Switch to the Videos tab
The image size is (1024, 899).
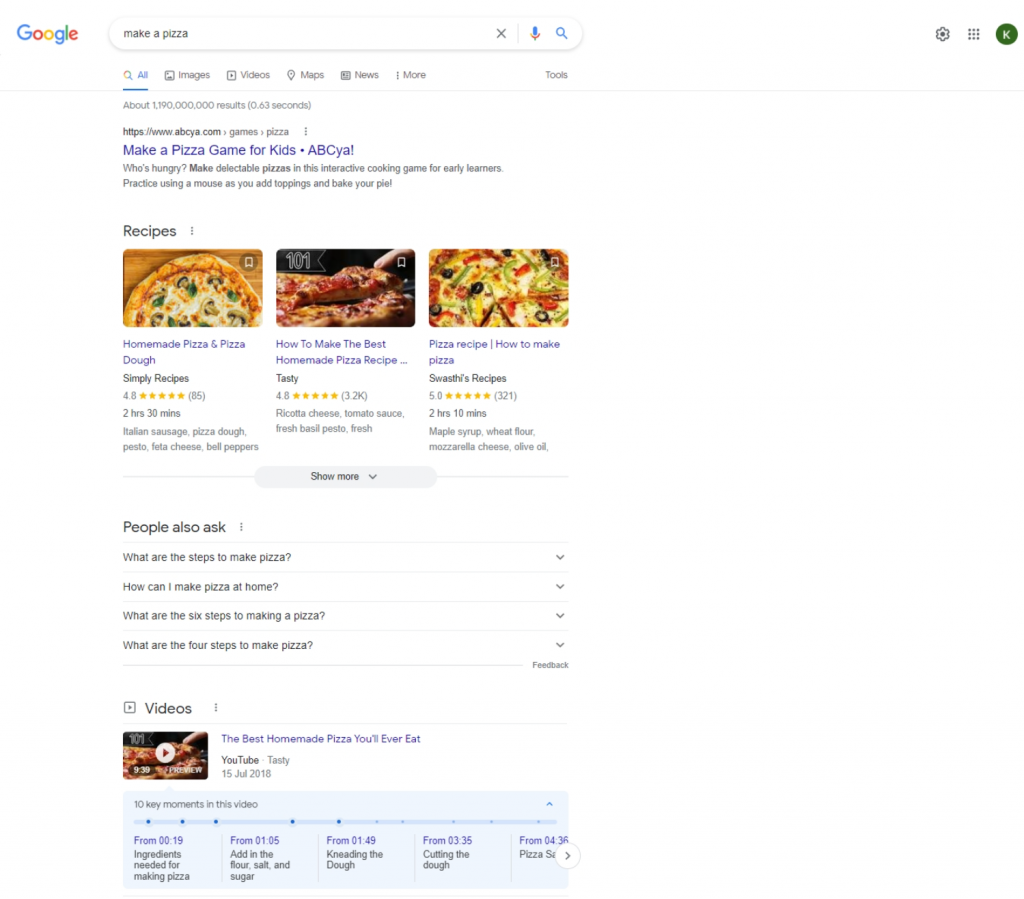click(248, 75)
